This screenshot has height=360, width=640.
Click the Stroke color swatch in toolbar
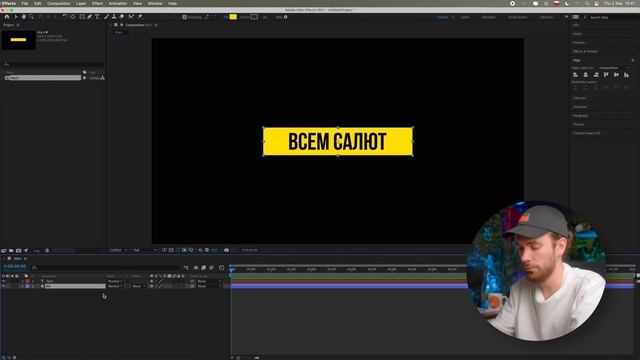[254, 17]
